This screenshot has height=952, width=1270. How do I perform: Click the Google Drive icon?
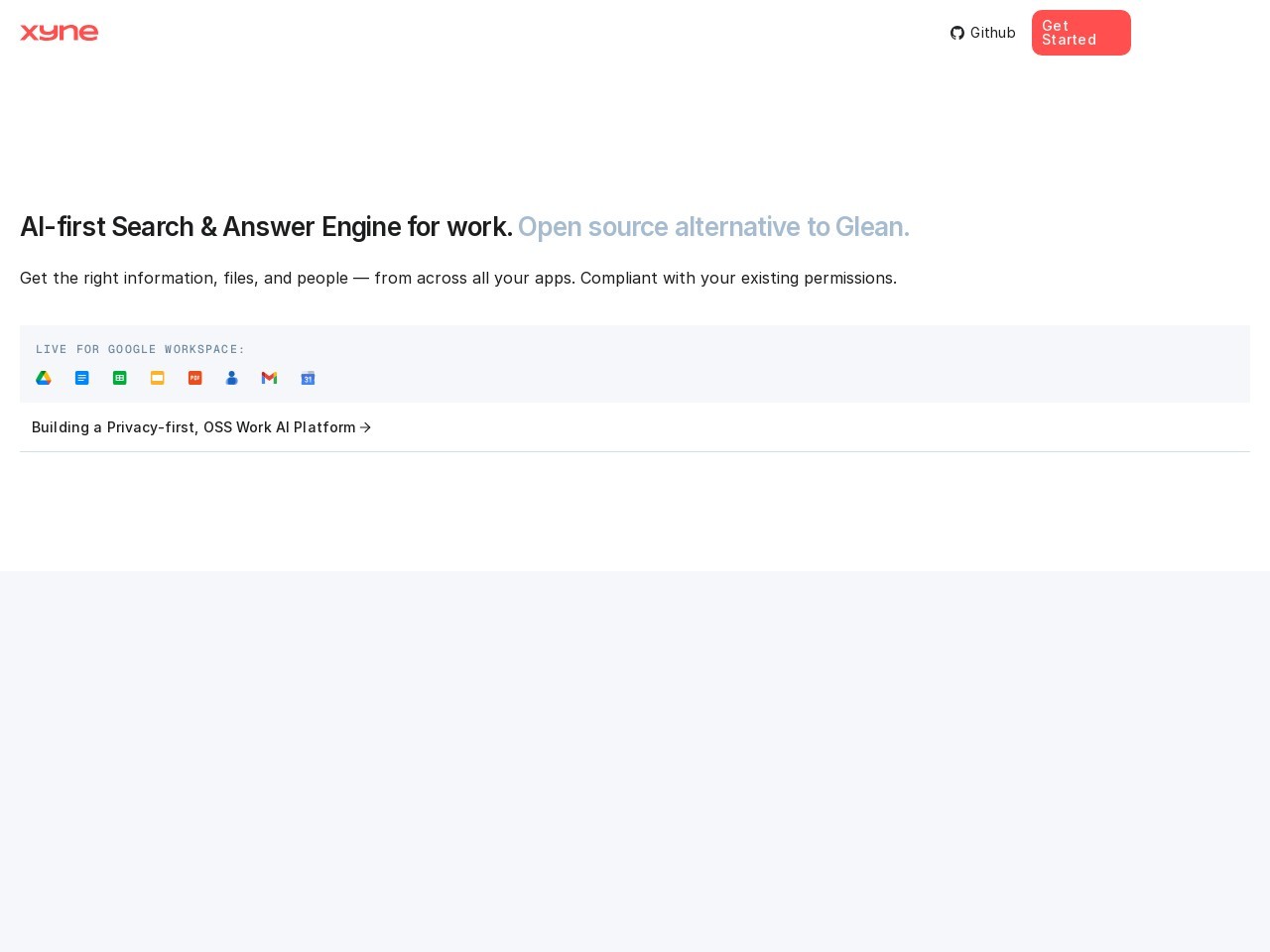tap(44, 378)
